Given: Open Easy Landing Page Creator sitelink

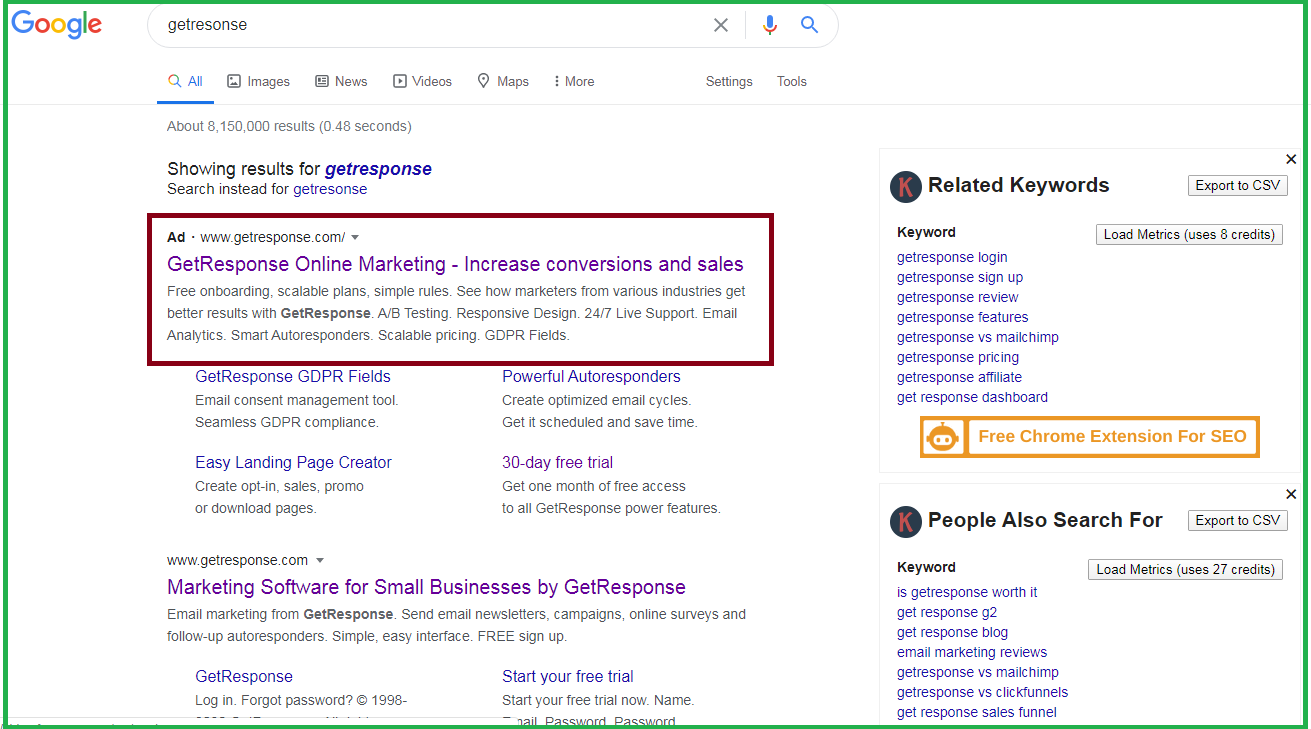Looking at the screenshot, I should (293, 463).
